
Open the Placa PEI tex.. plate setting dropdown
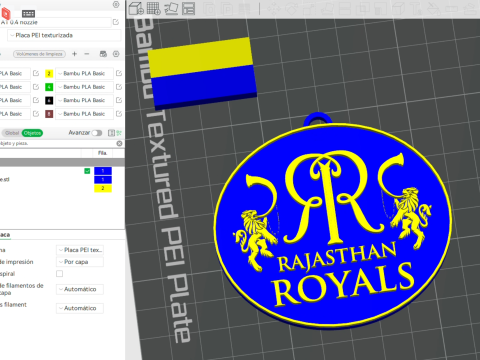[x=80, y=250]
